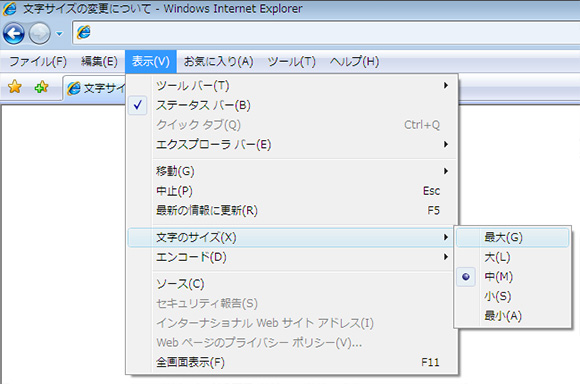The width and height of the screenshot is (580, 384).
Task: Open the Favorites Center star icon
Action: 15,87
